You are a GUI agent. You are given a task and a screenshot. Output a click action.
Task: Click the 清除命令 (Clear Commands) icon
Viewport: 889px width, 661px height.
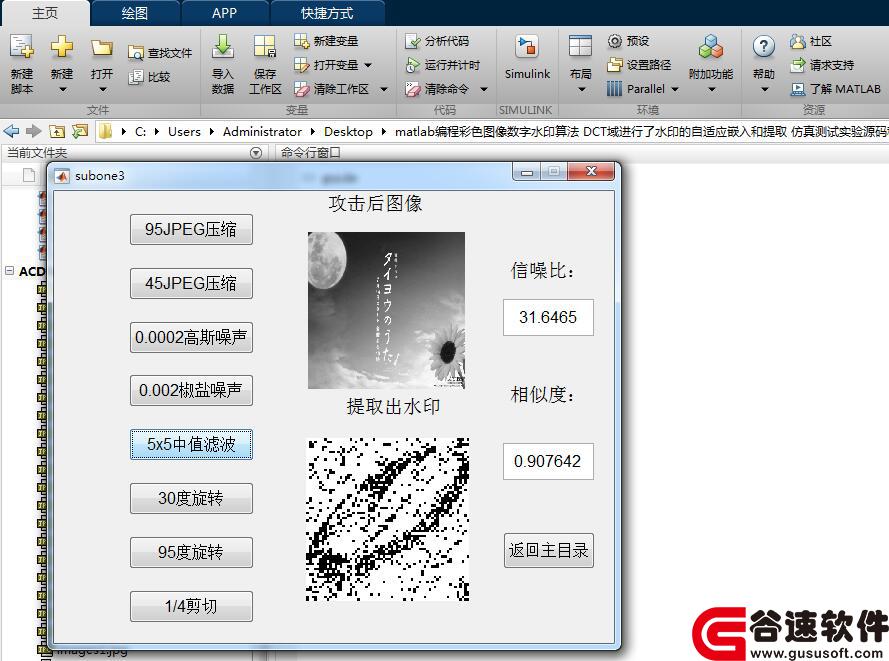[x=412, y=89]
